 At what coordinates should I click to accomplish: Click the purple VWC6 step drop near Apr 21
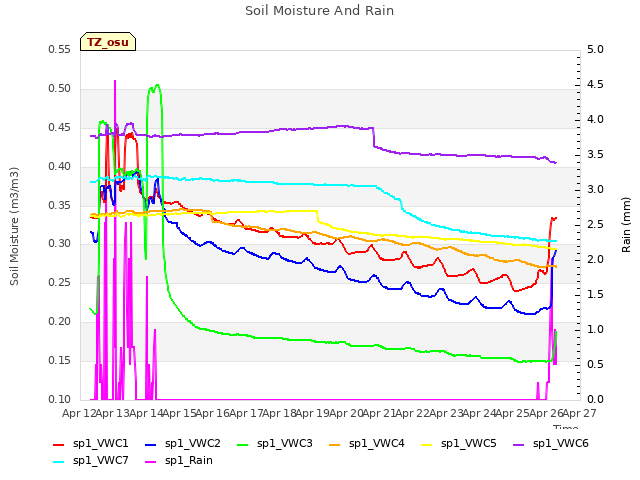tap(373, 137)
